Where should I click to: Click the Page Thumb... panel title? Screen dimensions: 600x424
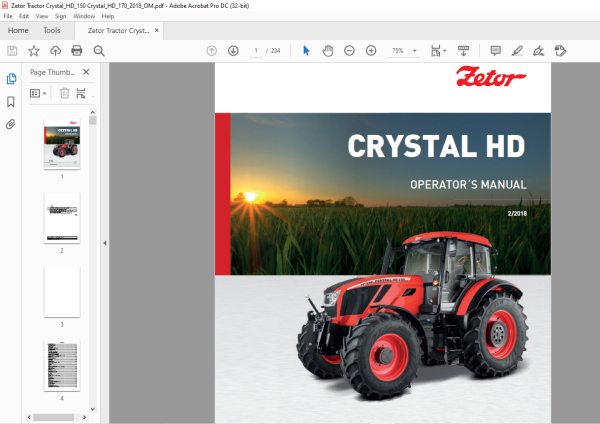click(52, 72)
